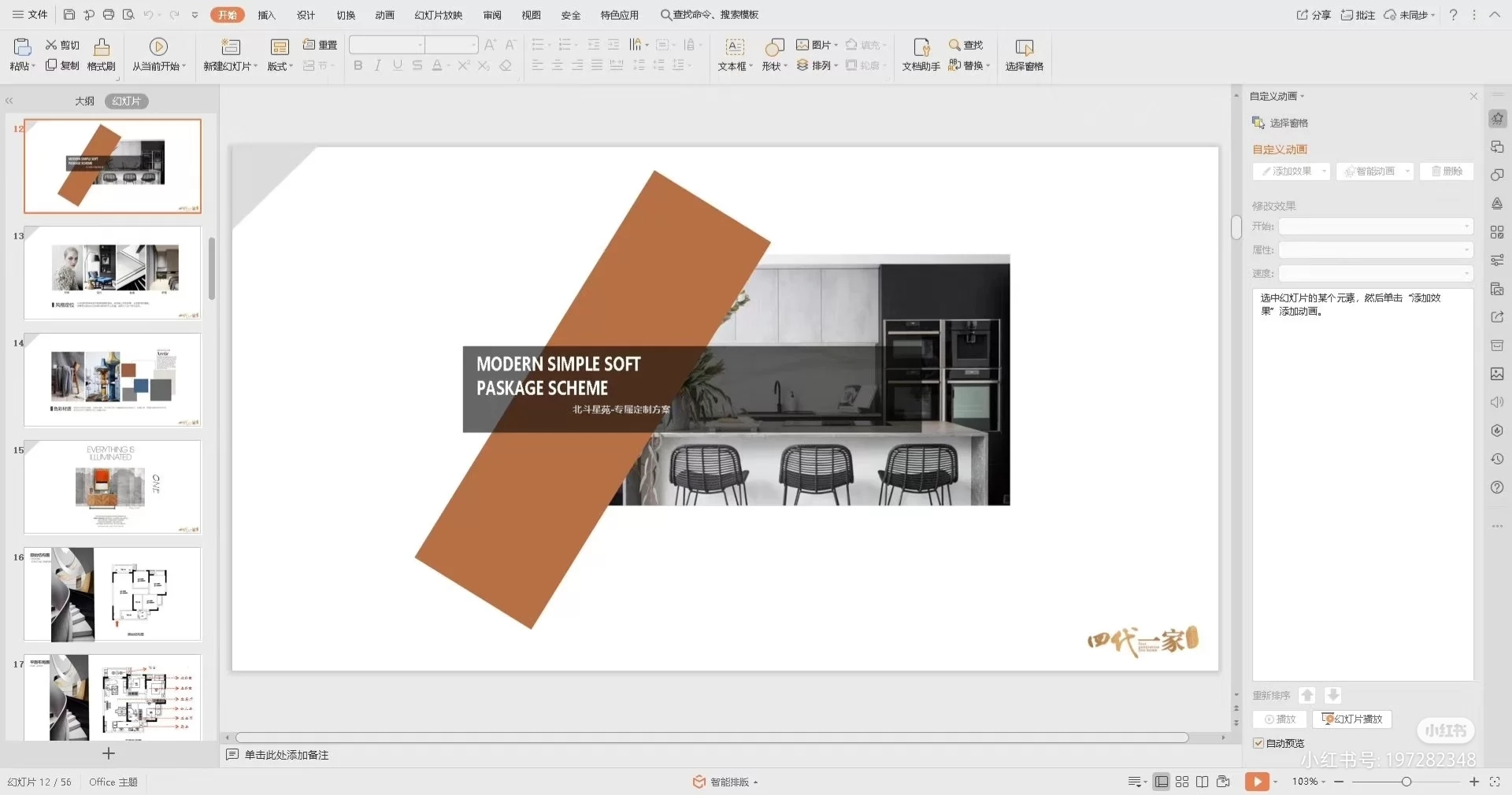Click slideshow play (幻灯片播放) button in pane

[1352, 719]
